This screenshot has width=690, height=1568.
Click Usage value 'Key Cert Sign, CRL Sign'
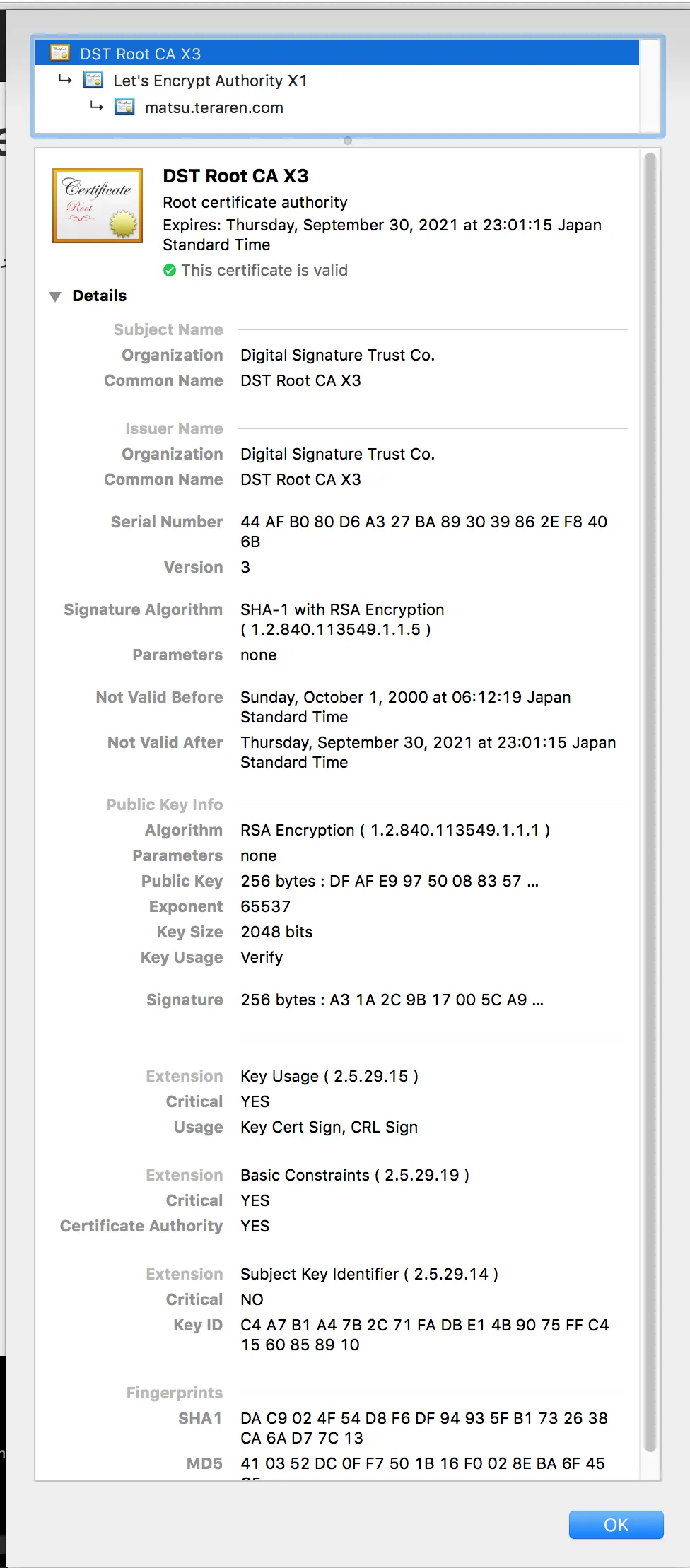[x=329, y=1127]
